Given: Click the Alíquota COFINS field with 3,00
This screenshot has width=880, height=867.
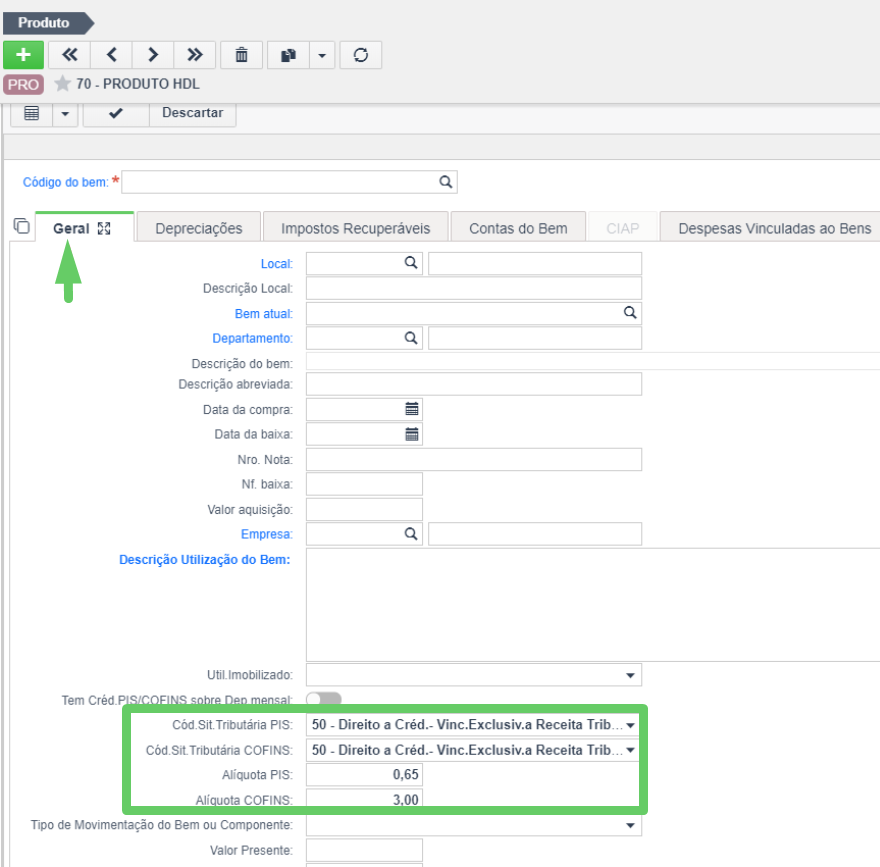Looking at the screenshot, I should pyautogui.click(x=364, y=800).
